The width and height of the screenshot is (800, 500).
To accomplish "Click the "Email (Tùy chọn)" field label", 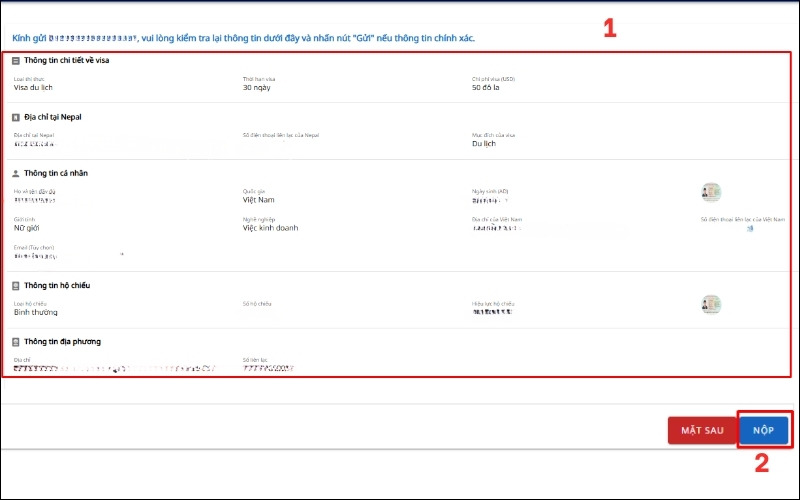I will click(34, 247).
